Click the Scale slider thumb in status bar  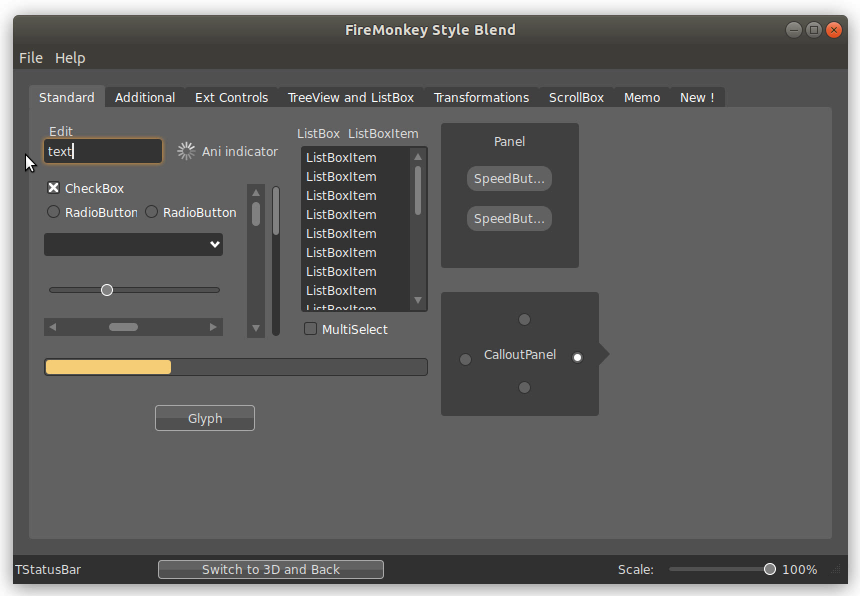(x=770, y=570)
